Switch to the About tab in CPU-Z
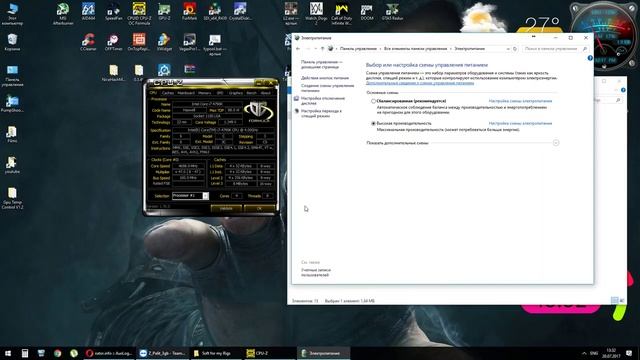This screenshot has height=360, width=640. [x=265, y=93]
